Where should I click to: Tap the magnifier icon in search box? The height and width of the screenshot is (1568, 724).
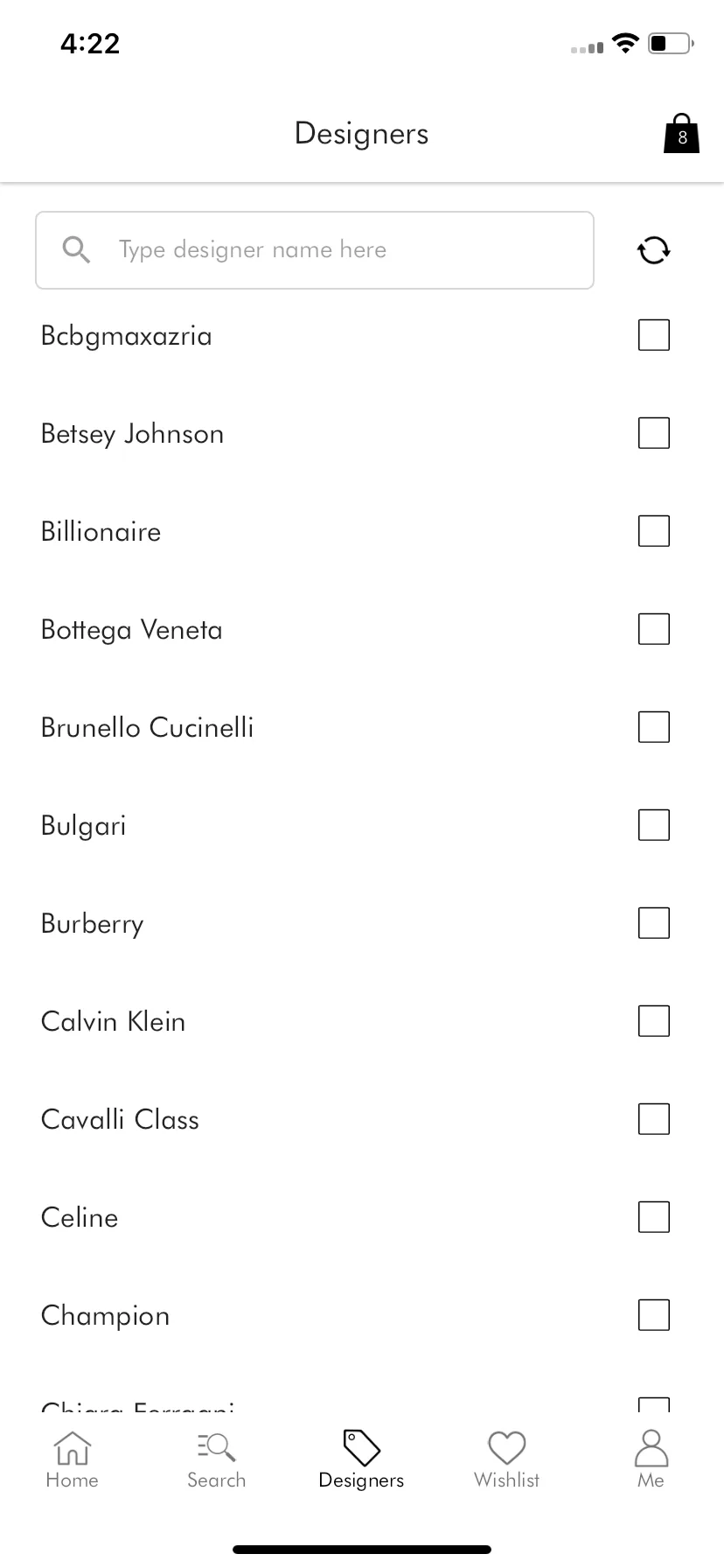[x=77, y=250]
